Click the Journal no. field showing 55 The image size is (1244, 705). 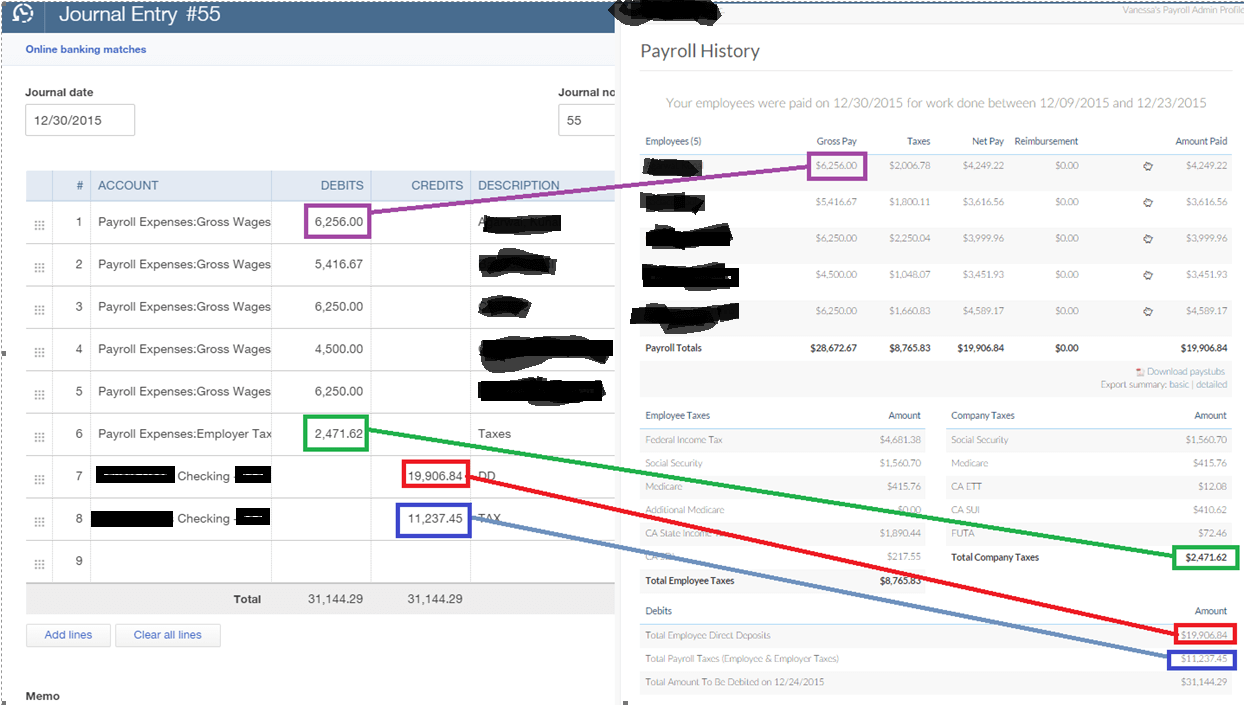coord(586,120)
